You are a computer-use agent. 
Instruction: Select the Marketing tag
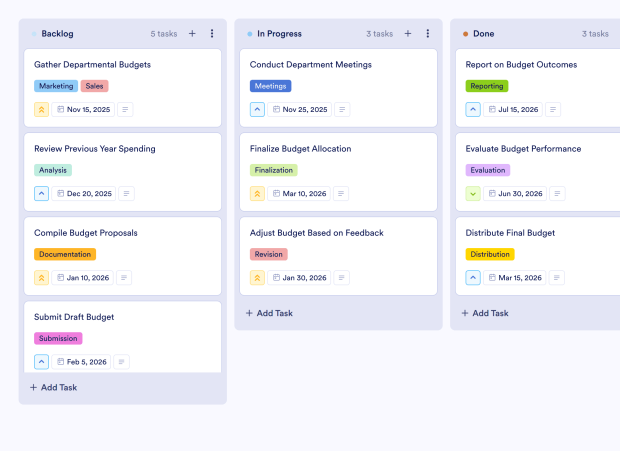[56, 86]
